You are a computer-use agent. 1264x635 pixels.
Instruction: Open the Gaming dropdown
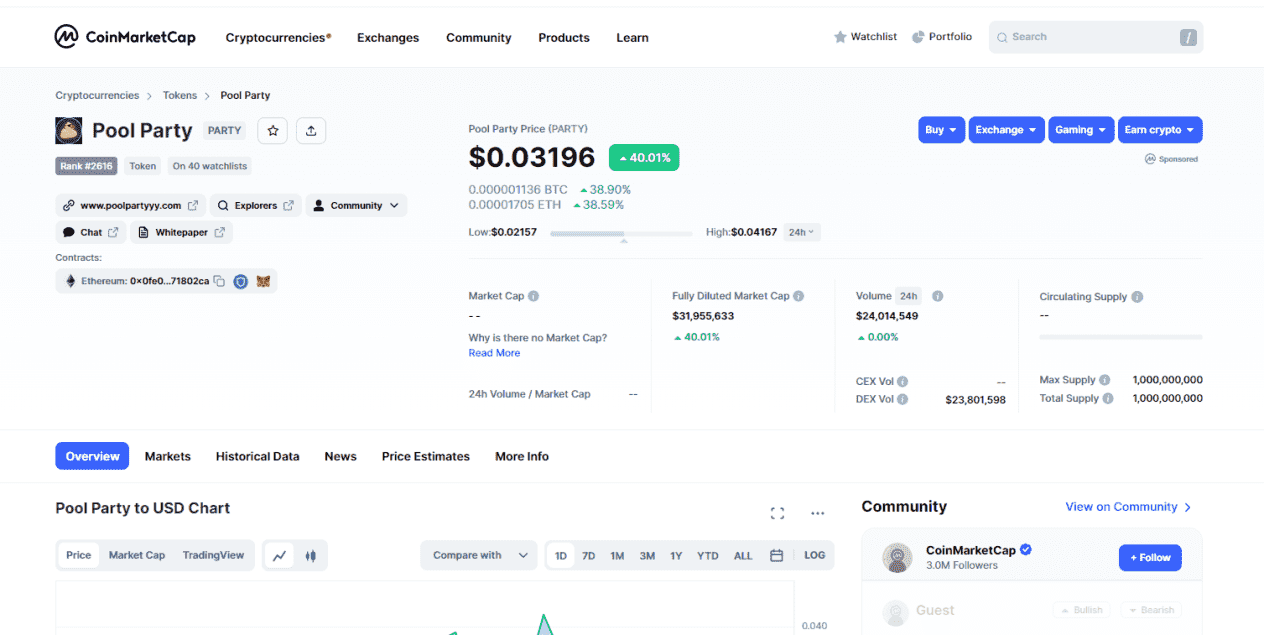click(1081, 130)
